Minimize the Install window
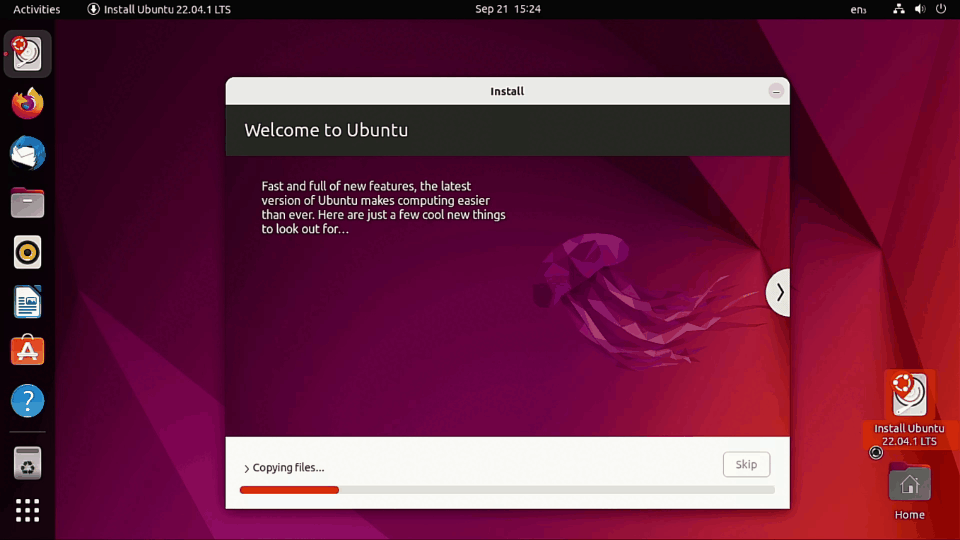 [776, 91]
